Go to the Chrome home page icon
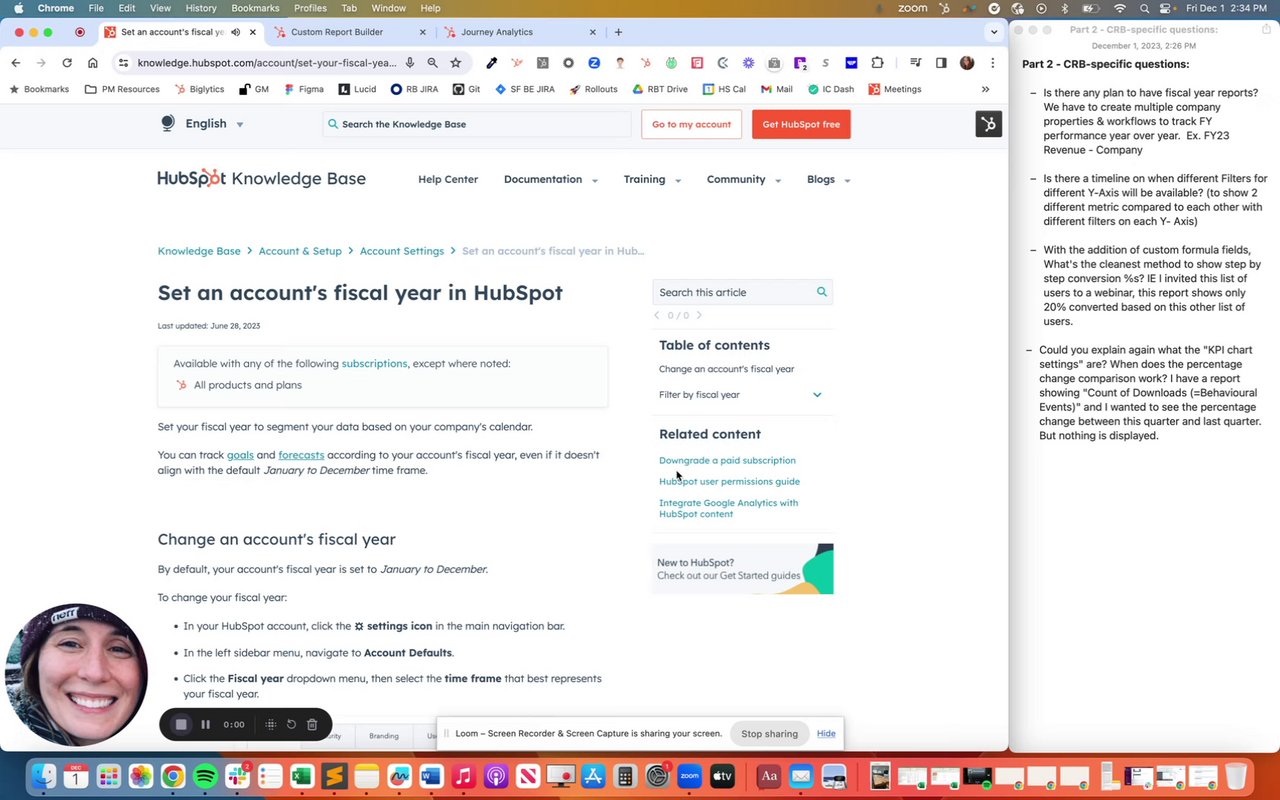The width and height of the screenshot is (1280, 800). pos(93,62)
